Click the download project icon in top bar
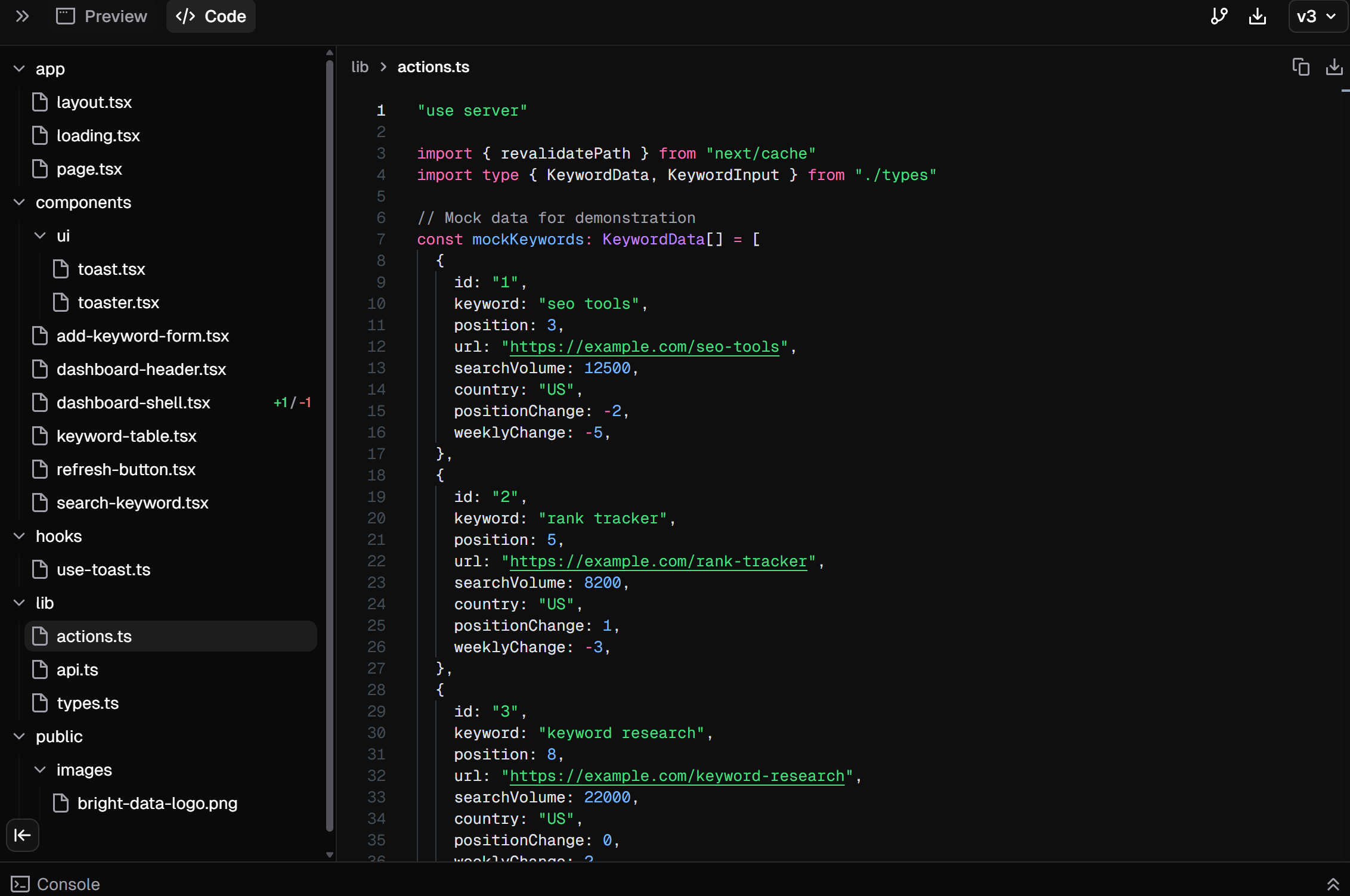 (x=1258, y=16)
